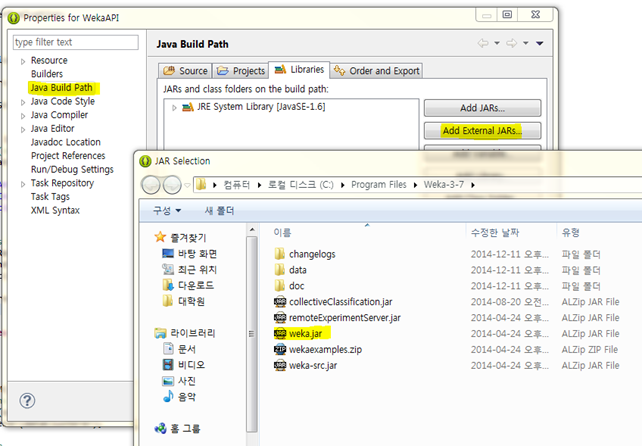
Task: Click the type filter text field
Action: (x=76, y=42)
